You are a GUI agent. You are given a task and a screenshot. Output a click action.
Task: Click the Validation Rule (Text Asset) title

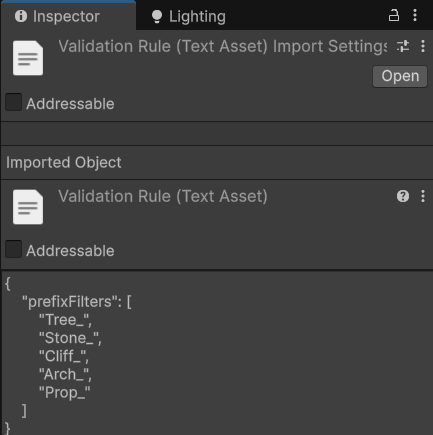tap(163, 196)
